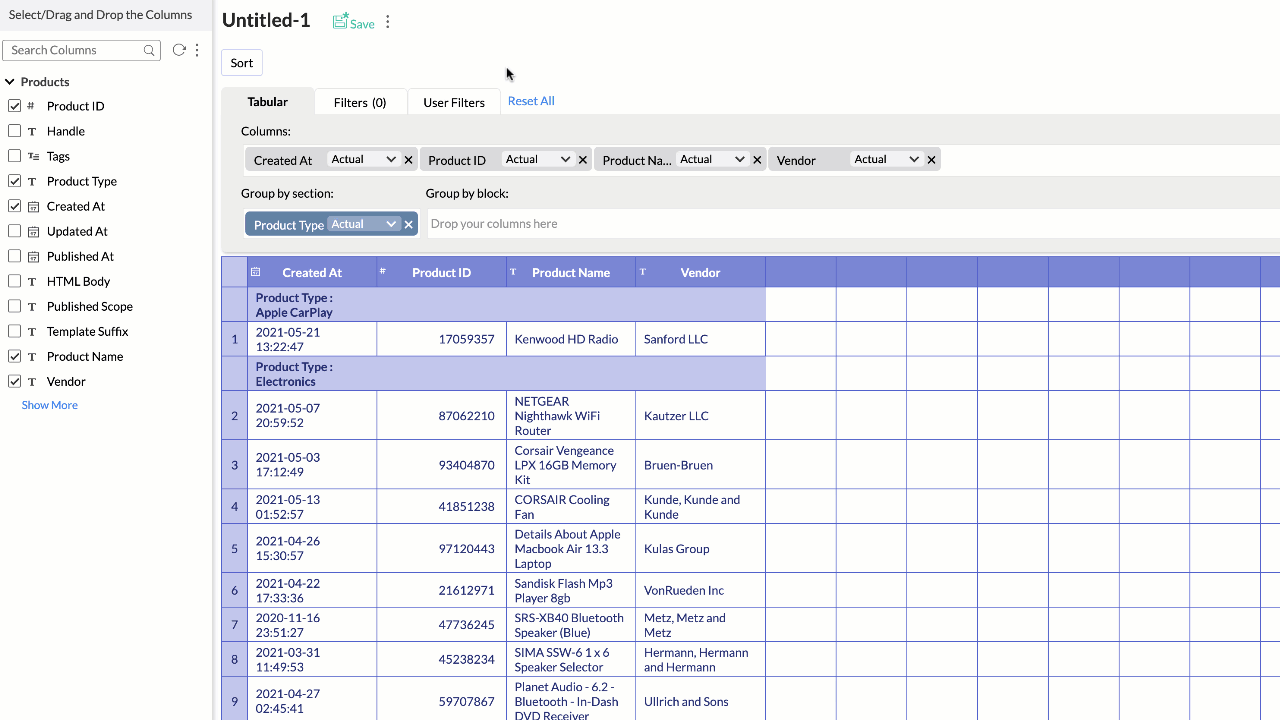Click the Save icon next to Untitled-1
The image size is (1280, 720).
click(339, 21)
